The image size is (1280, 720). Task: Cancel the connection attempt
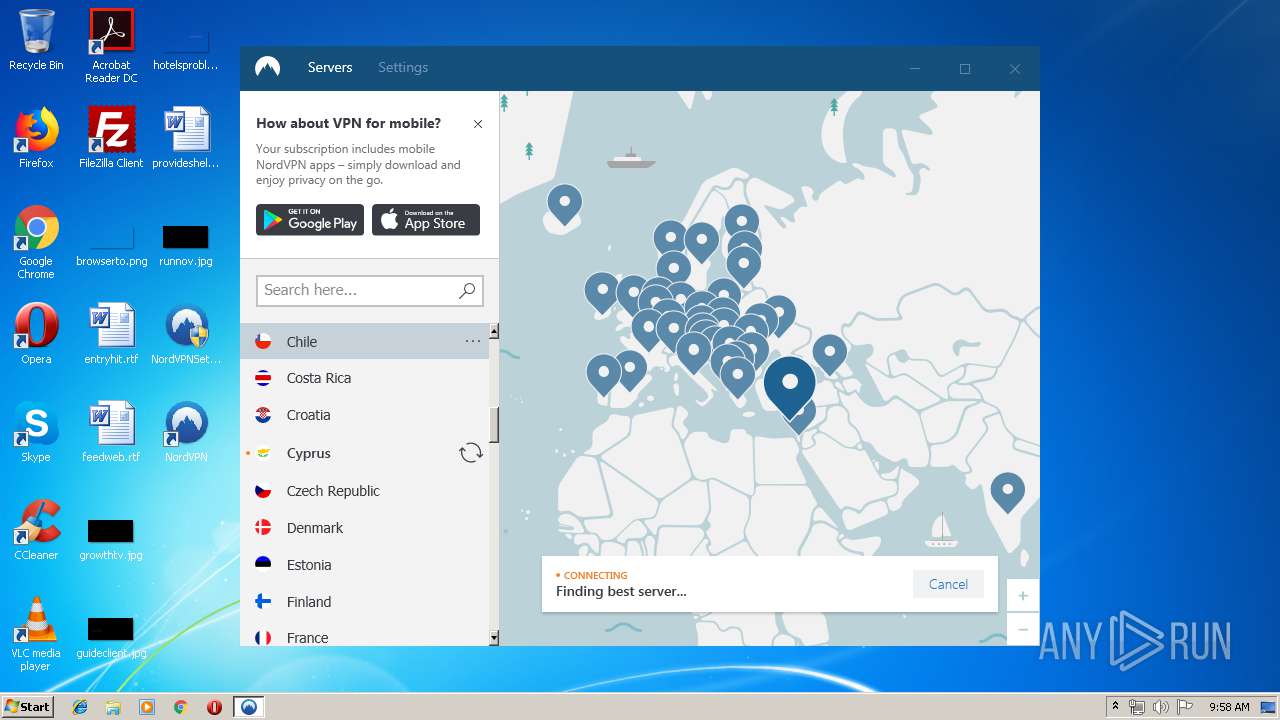pyautogui.click(x=948, y=584)
